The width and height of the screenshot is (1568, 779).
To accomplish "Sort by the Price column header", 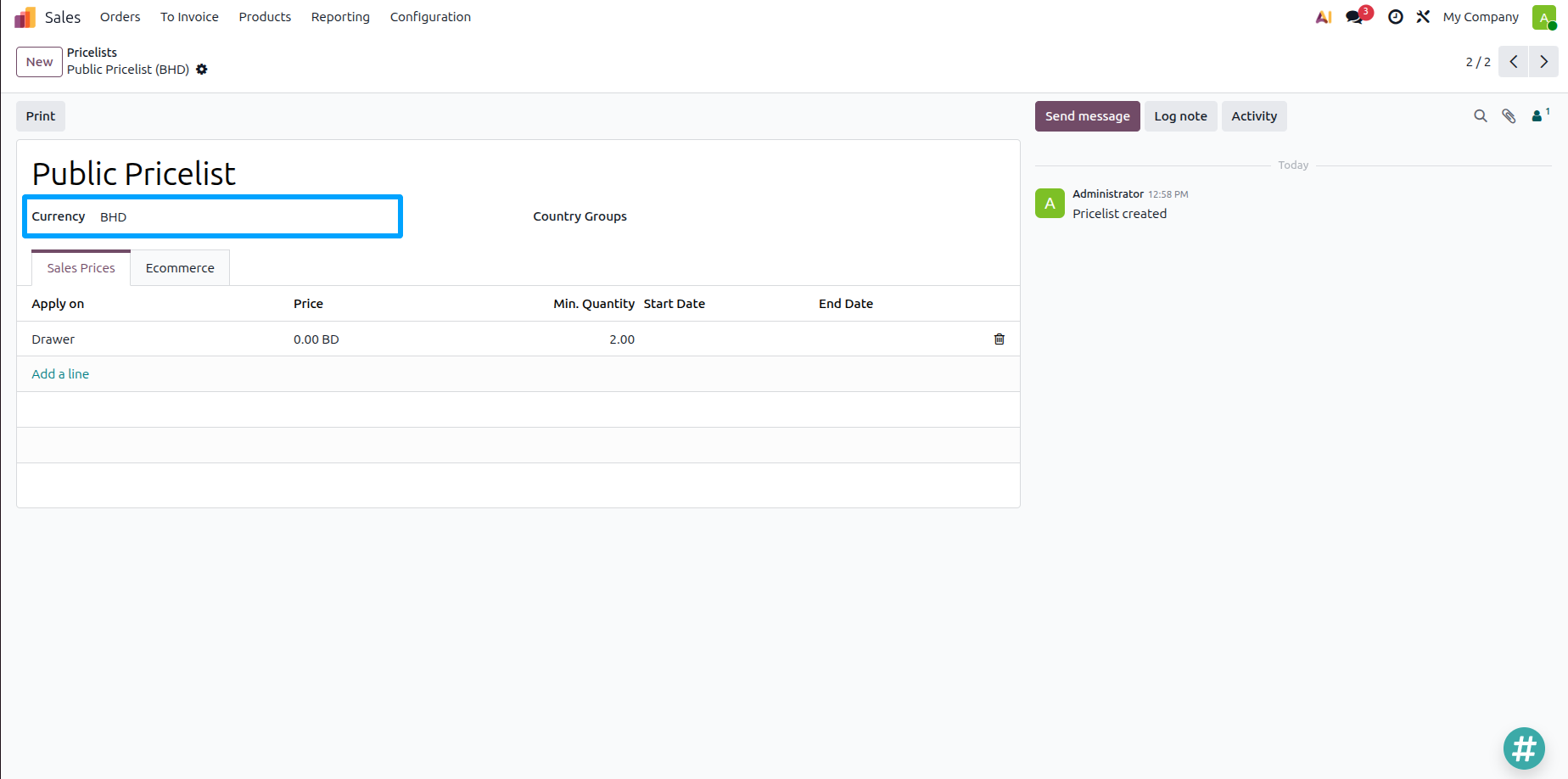I will coord(308,304).
